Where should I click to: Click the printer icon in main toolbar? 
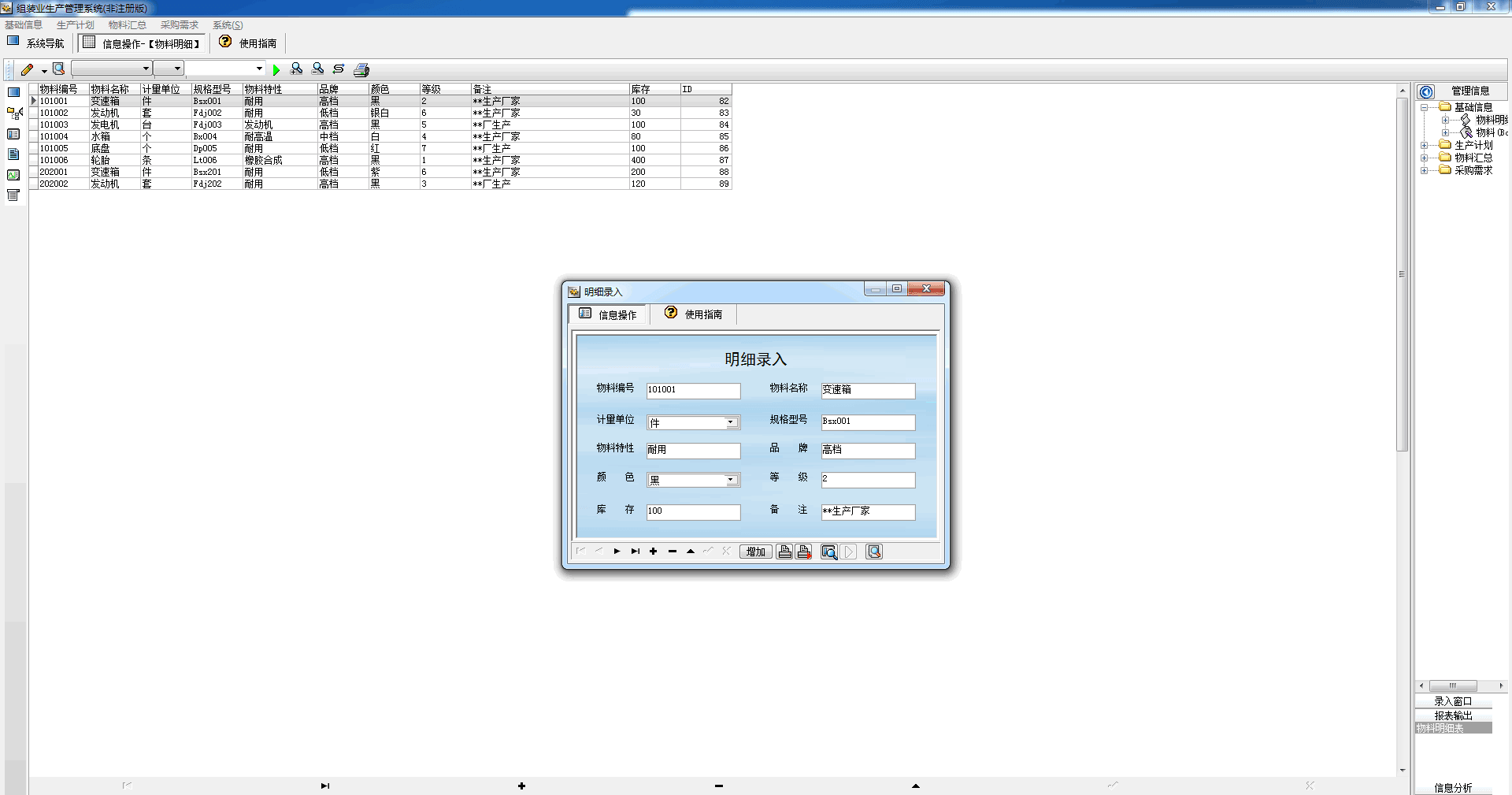click(361, 69)
